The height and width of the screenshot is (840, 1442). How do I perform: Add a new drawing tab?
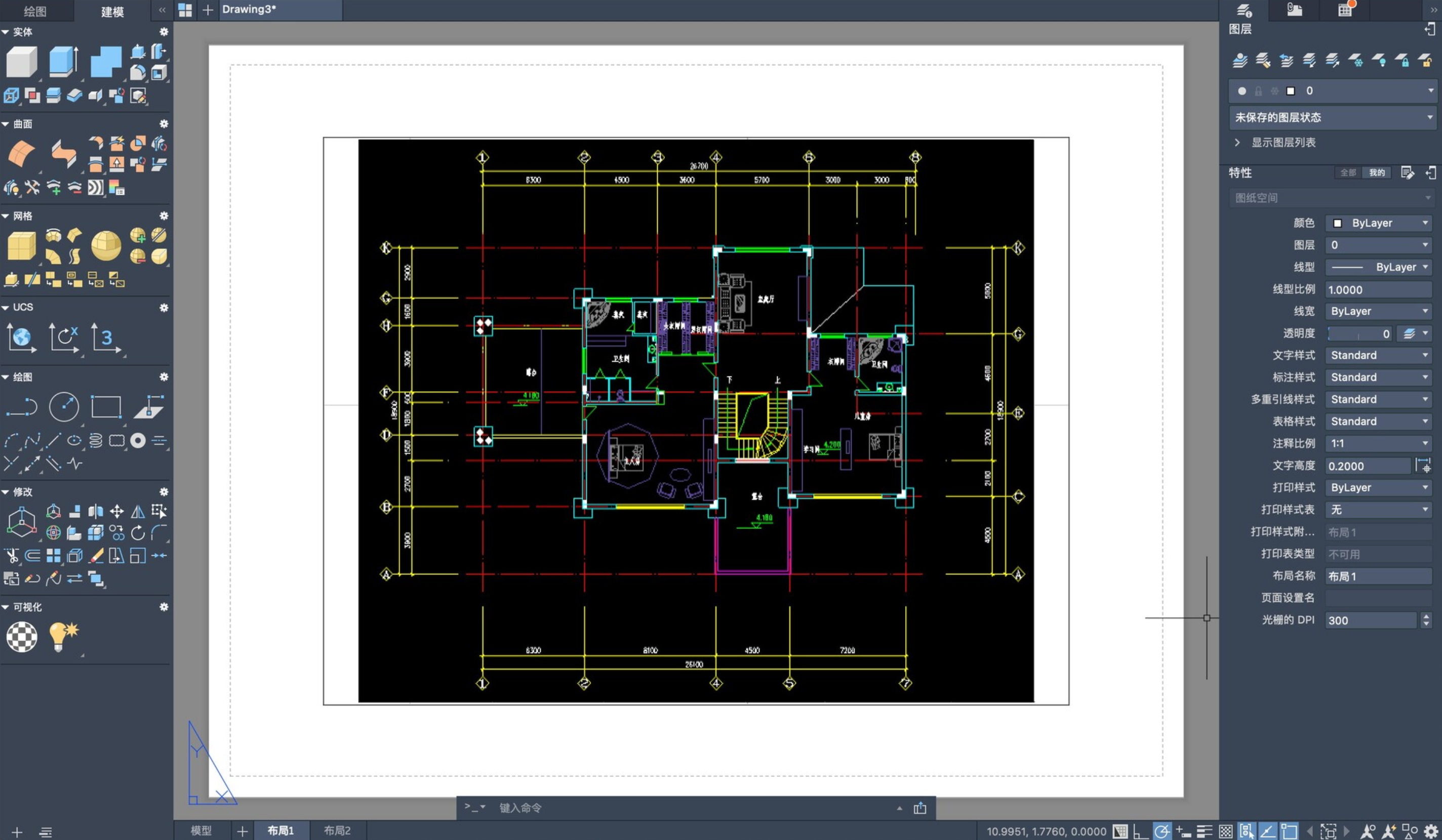pos(208,10)
